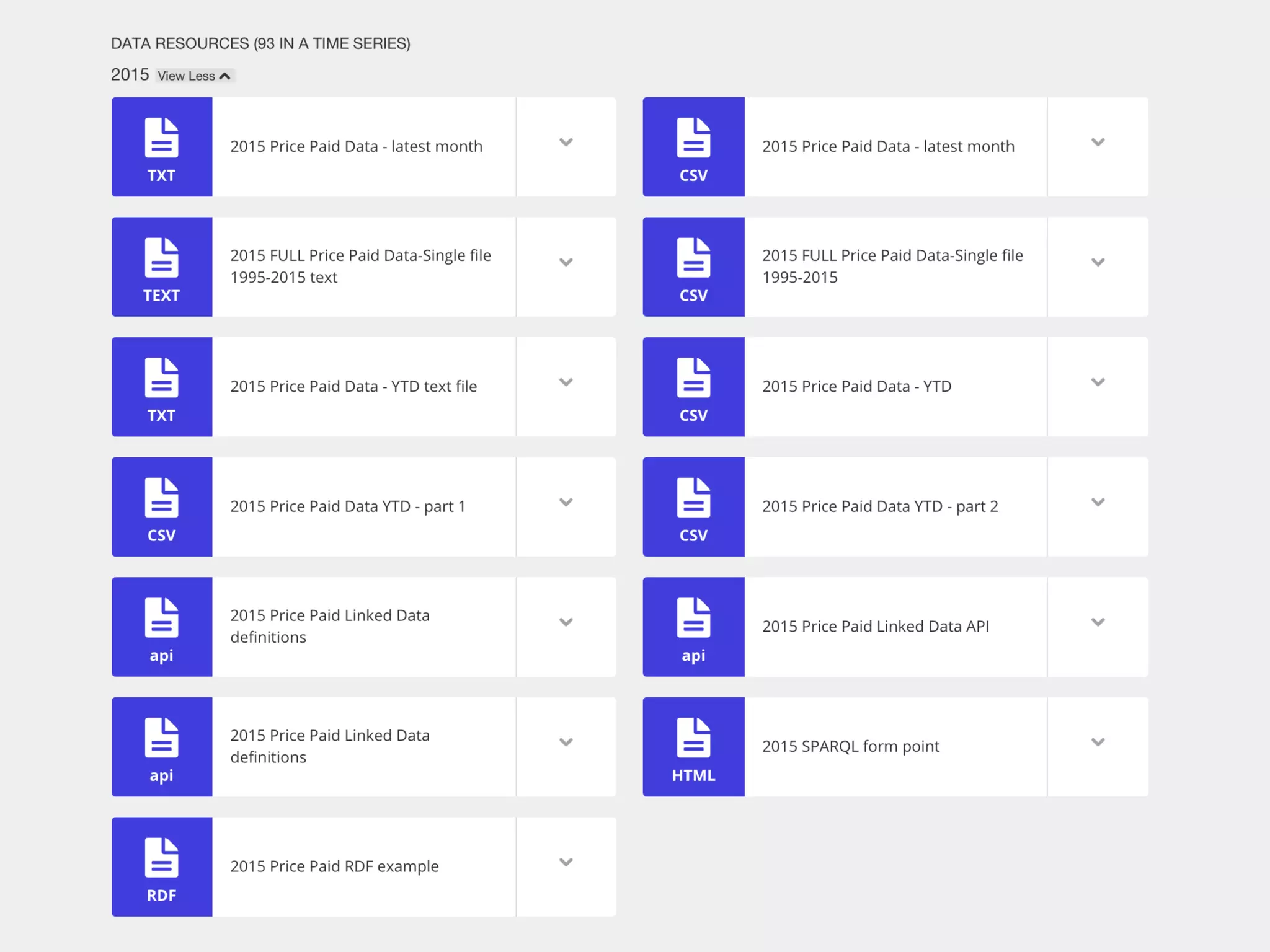
Task: Open 2015 Price Paid RDF example link
Action: click(334, 866)
